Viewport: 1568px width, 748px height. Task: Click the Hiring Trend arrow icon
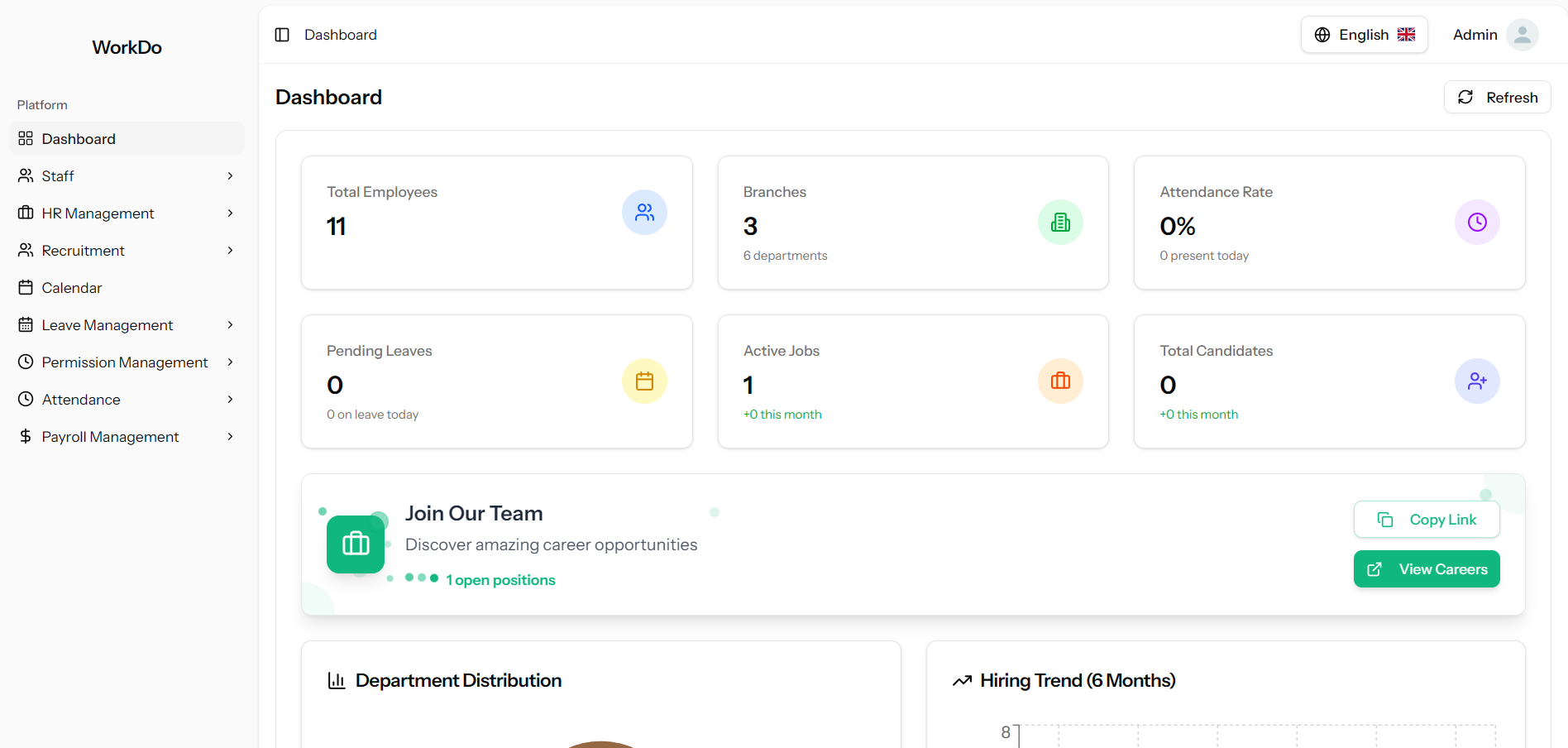[962, 680]
